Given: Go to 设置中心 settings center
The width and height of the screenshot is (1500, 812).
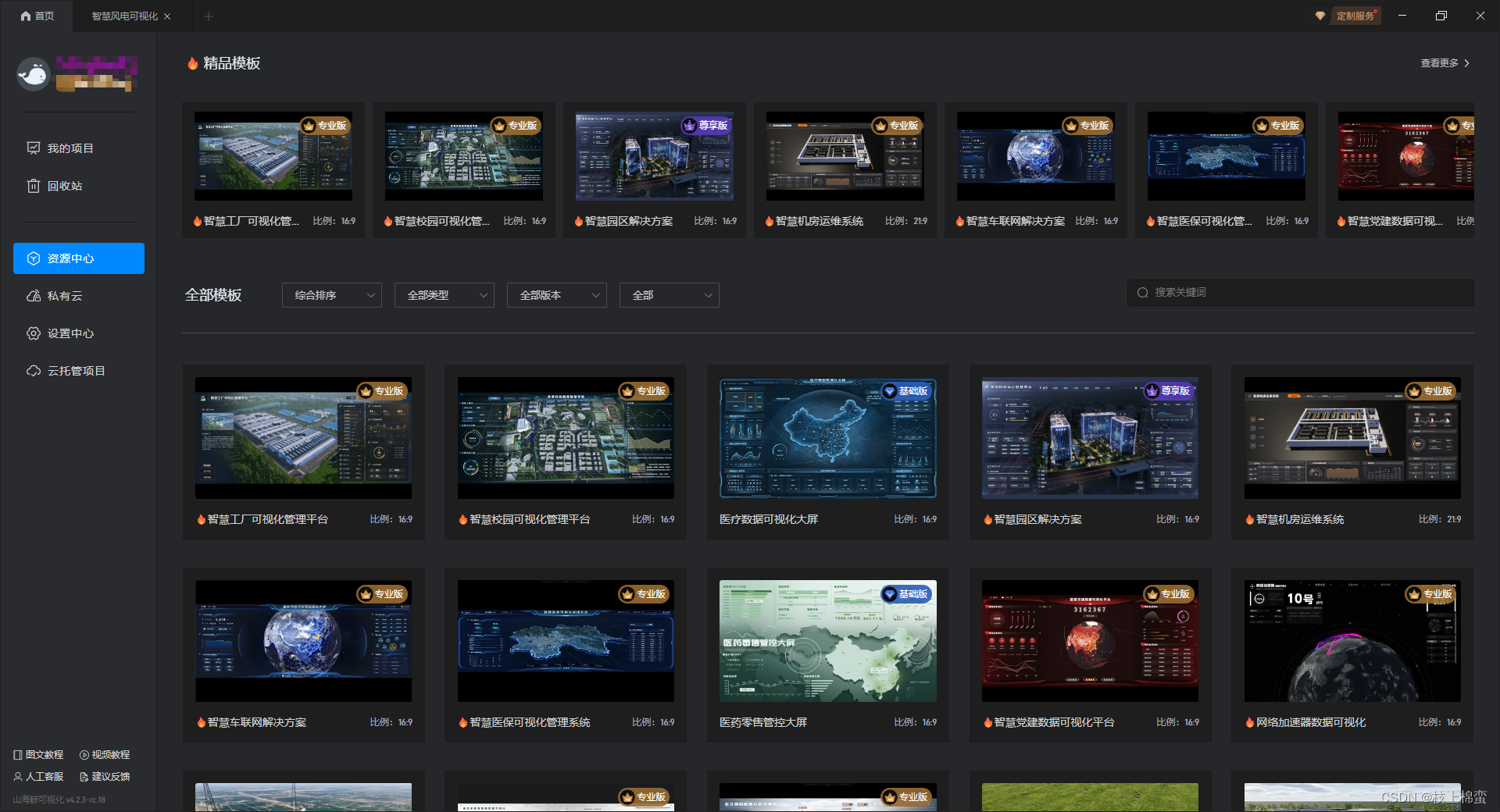Looking at the screenshot, I should (x=79, y=333).
